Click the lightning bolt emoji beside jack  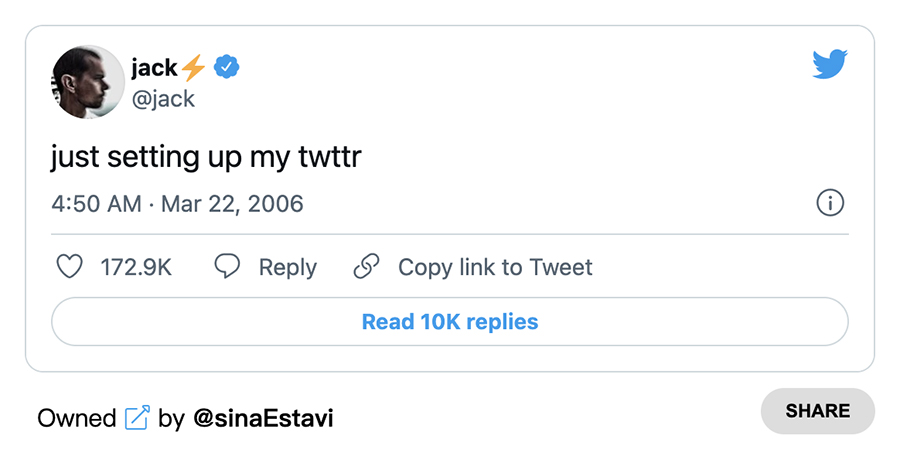pos(193,68)
